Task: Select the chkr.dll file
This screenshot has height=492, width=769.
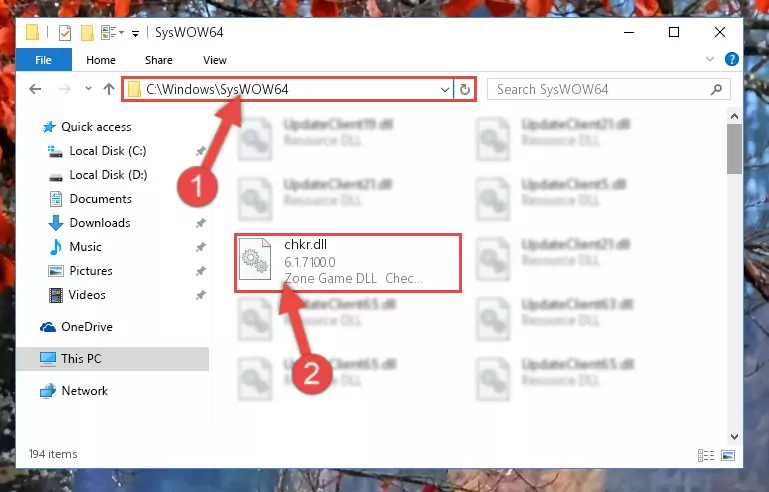Action: pyautogui.click(x=348, y=263)
